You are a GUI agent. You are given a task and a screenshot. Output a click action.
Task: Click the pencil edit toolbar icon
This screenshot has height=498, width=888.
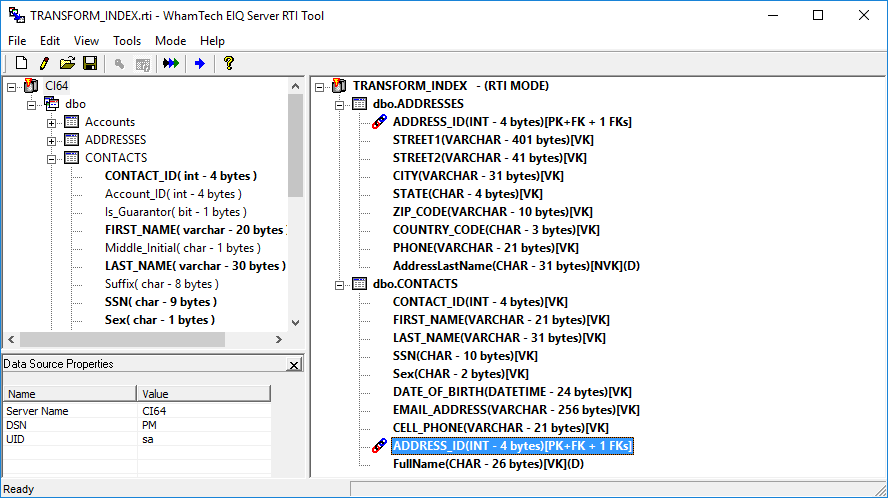[44, 63]
